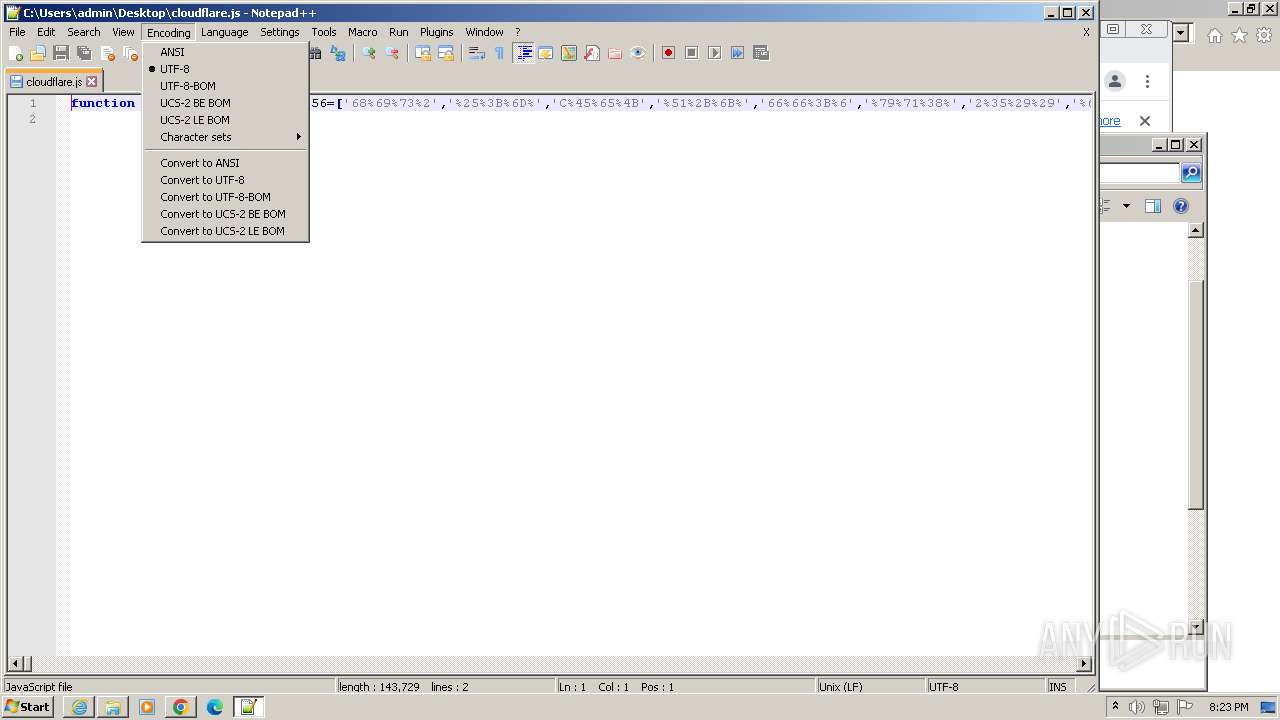This screenshot has width=1280, height=720.
Task: Click the INS status bar indicator
Action: pos(1058,687)
